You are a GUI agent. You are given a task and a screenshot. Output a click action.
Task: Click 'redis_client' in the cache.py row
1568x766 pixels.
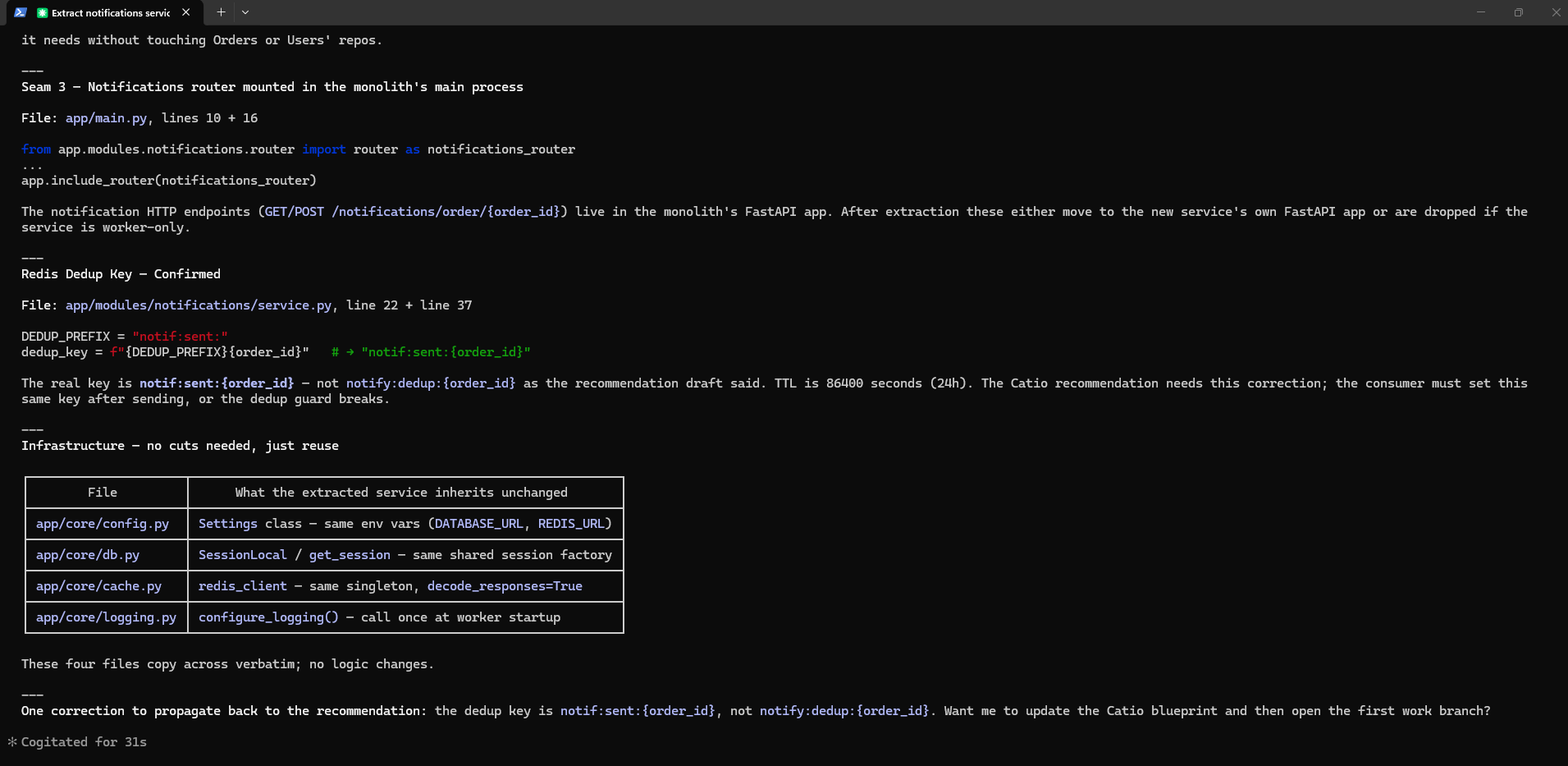[x=243, y=586]
